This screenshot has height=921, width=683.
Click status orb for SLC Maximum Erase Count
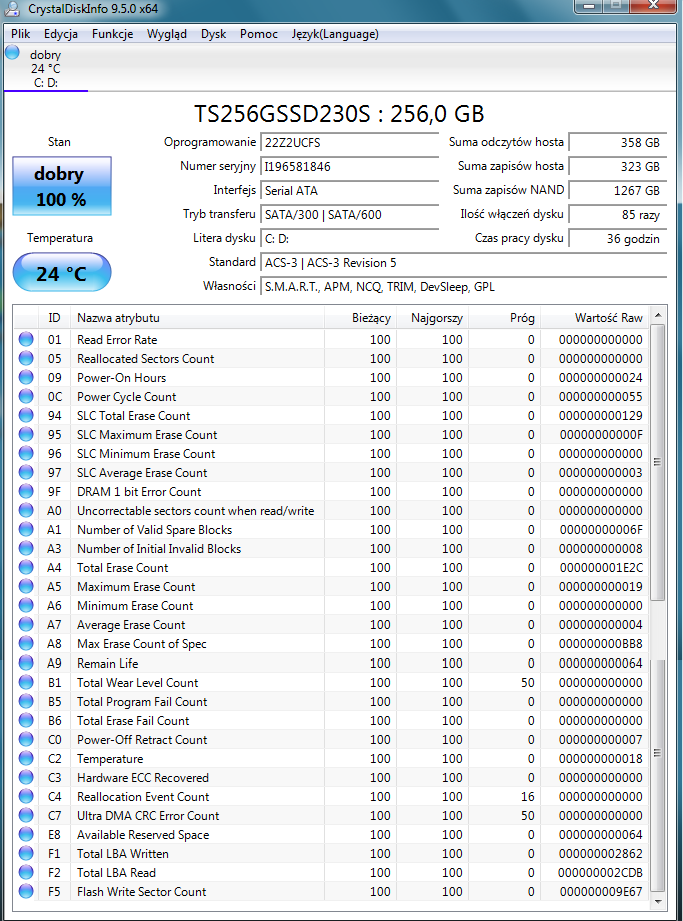click(x=26, y=434)
